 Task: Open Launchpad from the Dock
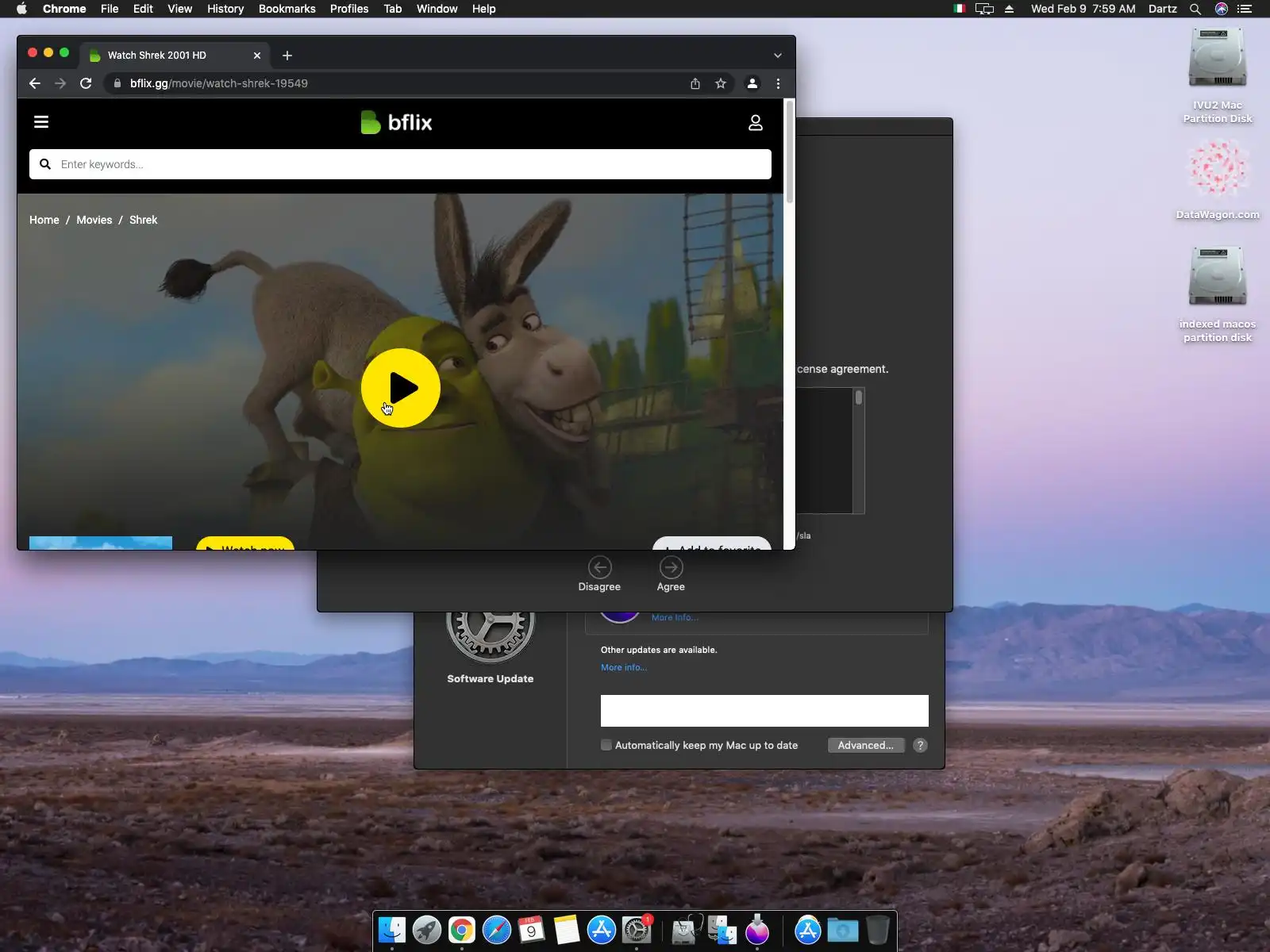click(x=427, y=930)
